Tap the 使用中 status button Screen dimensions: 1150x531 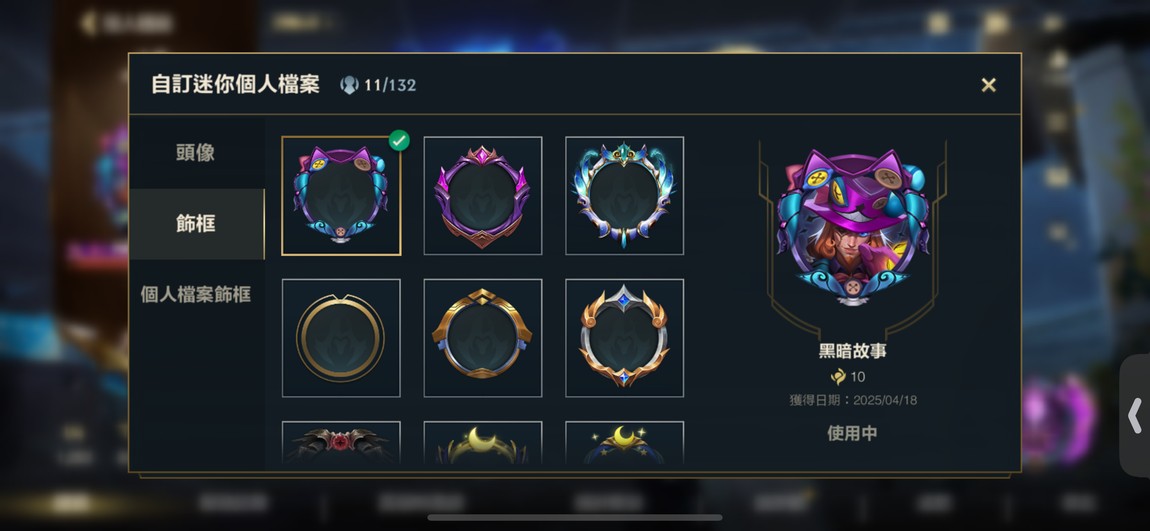tap(852, 433)
